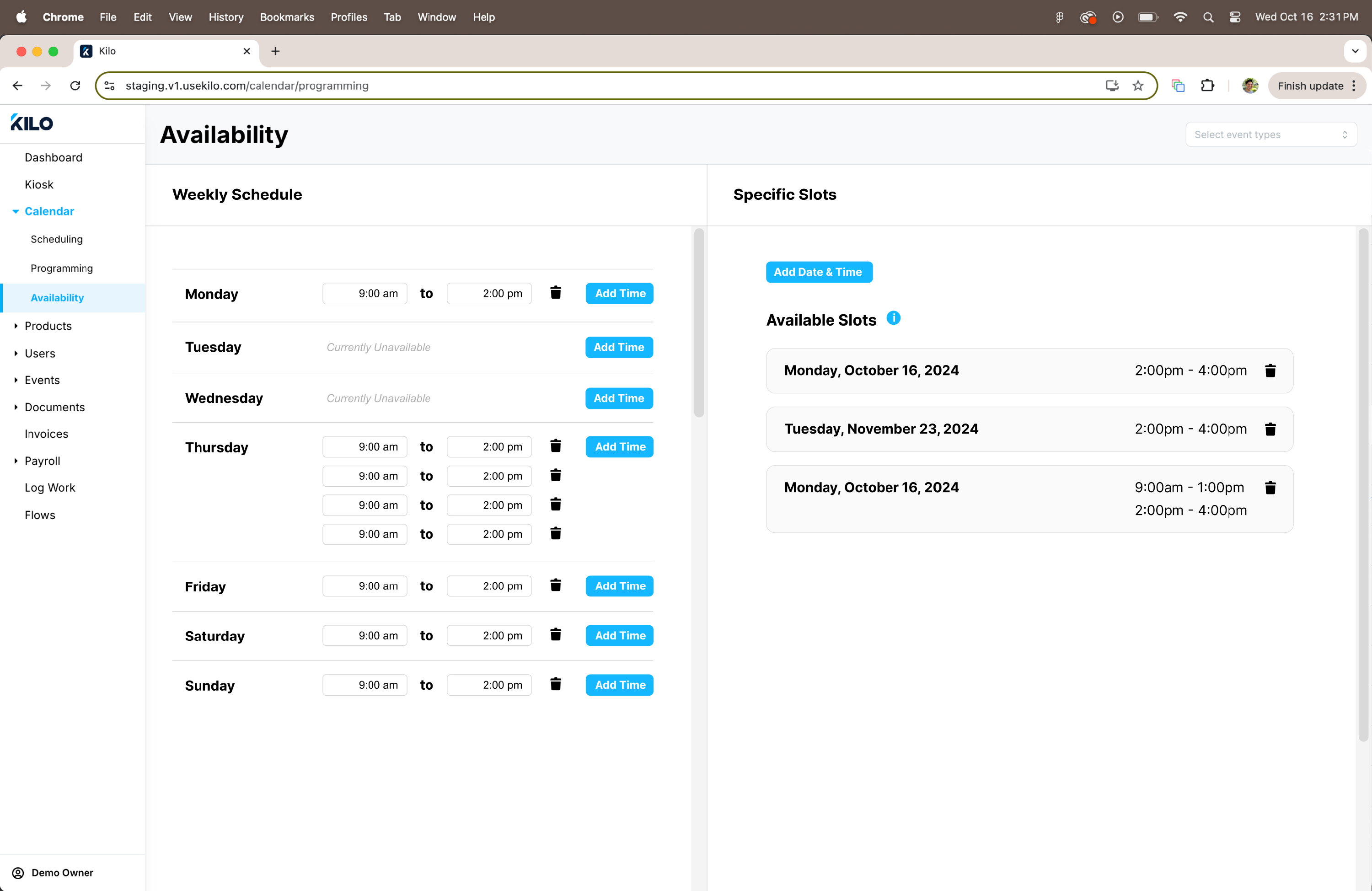Open the Chrome extensions puzzle icon

[x=1207, y=86]
